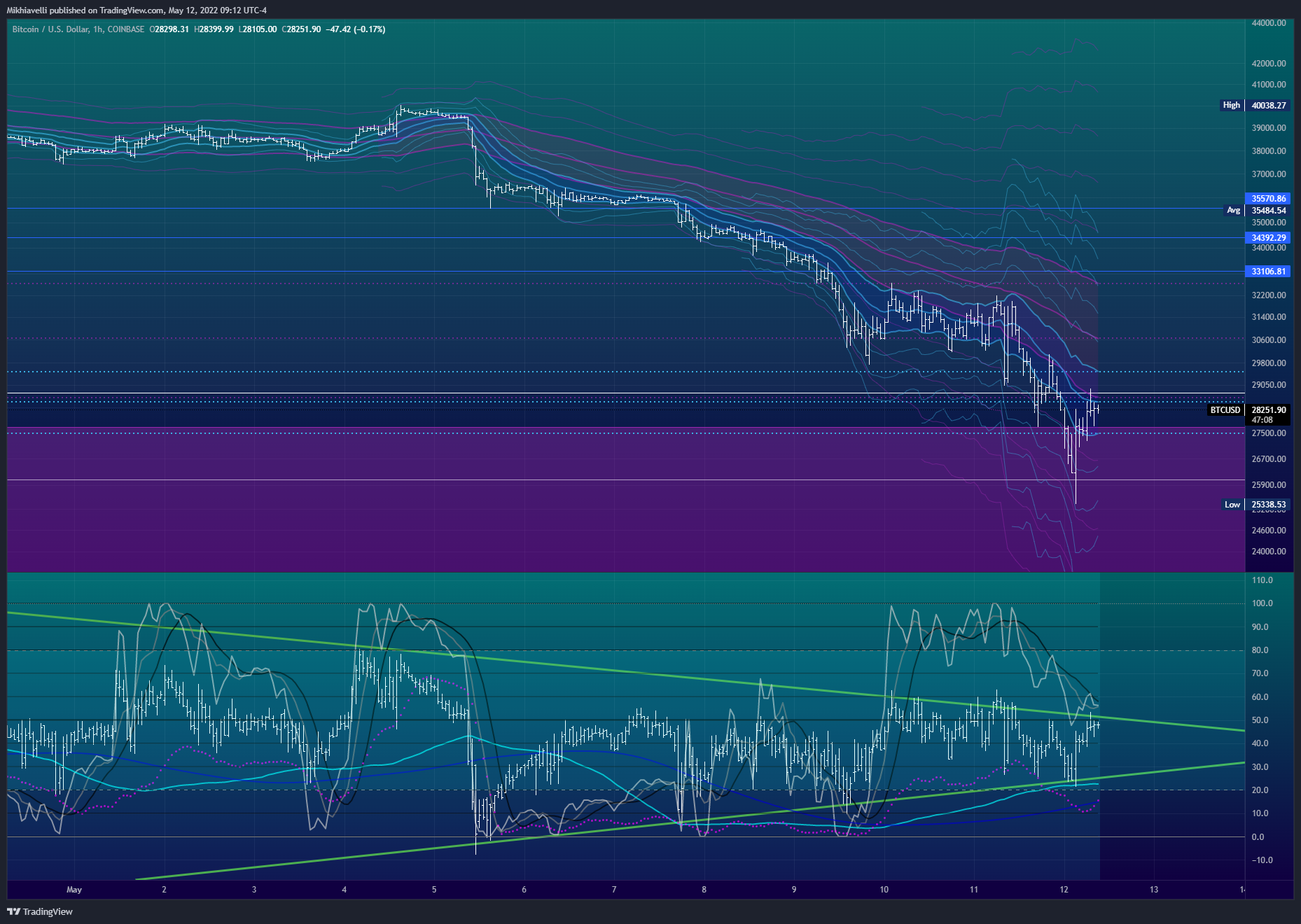Click the 30600.00 tick on price scale
The height and width of the screenshot is (924, 1301).
point(1269,340)
